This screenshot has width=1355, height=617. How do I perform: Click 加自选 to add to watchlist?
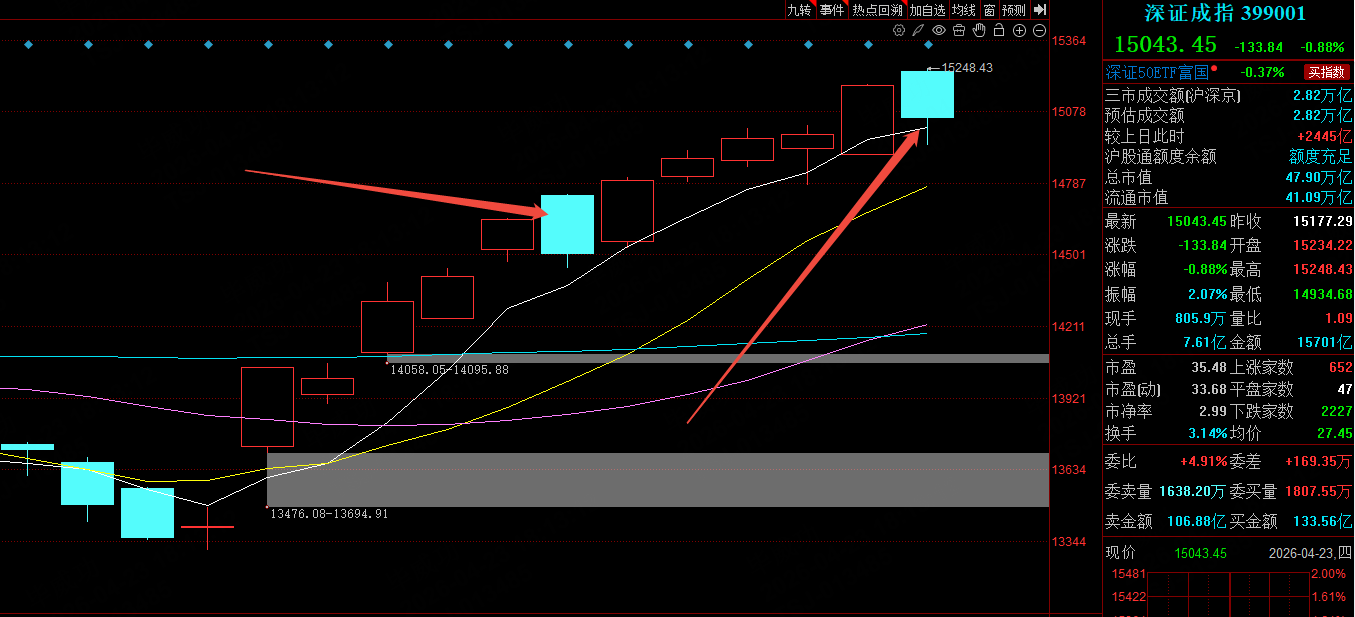[928, 10]
